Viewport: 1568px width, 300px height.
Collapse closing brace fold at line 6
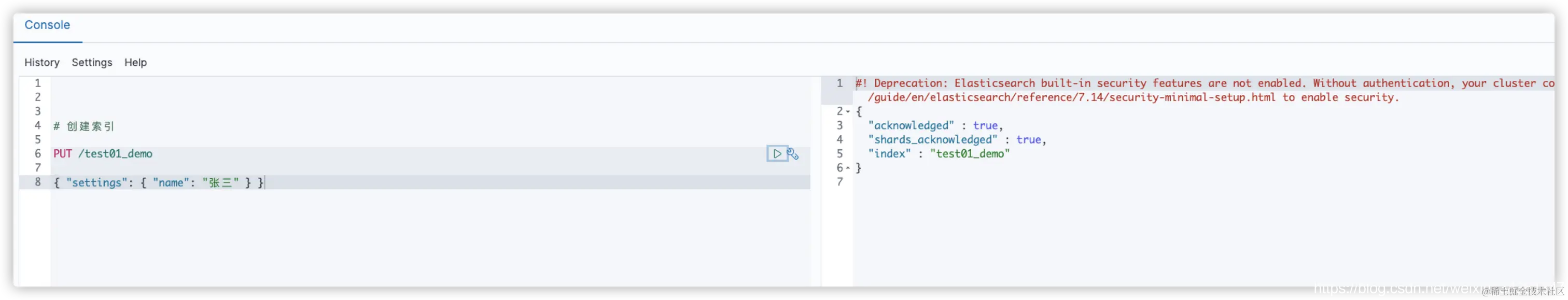pos(848,167)
